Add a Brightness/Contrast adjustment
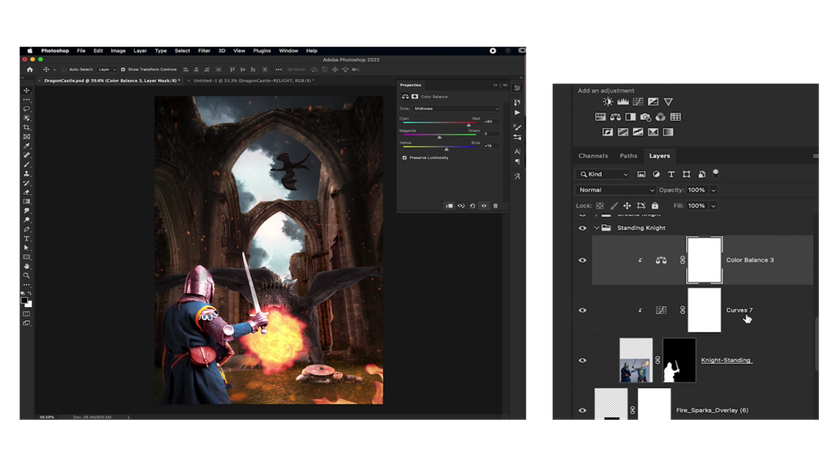Image resolution: width=840 pixels, height=468 pixels. 607,102
